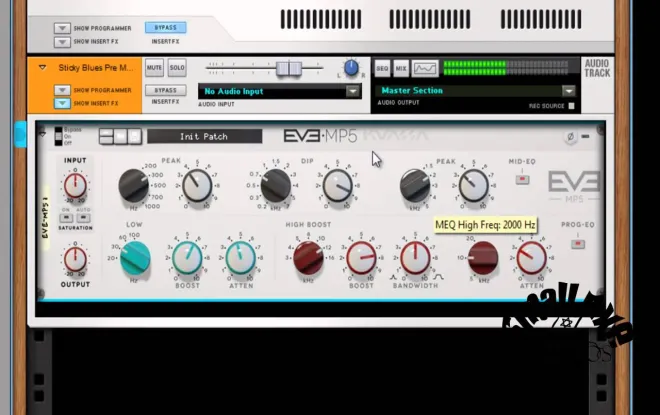Click the dark red HIGH BOOST kHz knob
The width and height of the screenshot is (660, 415).
click(x=308, y=258)
